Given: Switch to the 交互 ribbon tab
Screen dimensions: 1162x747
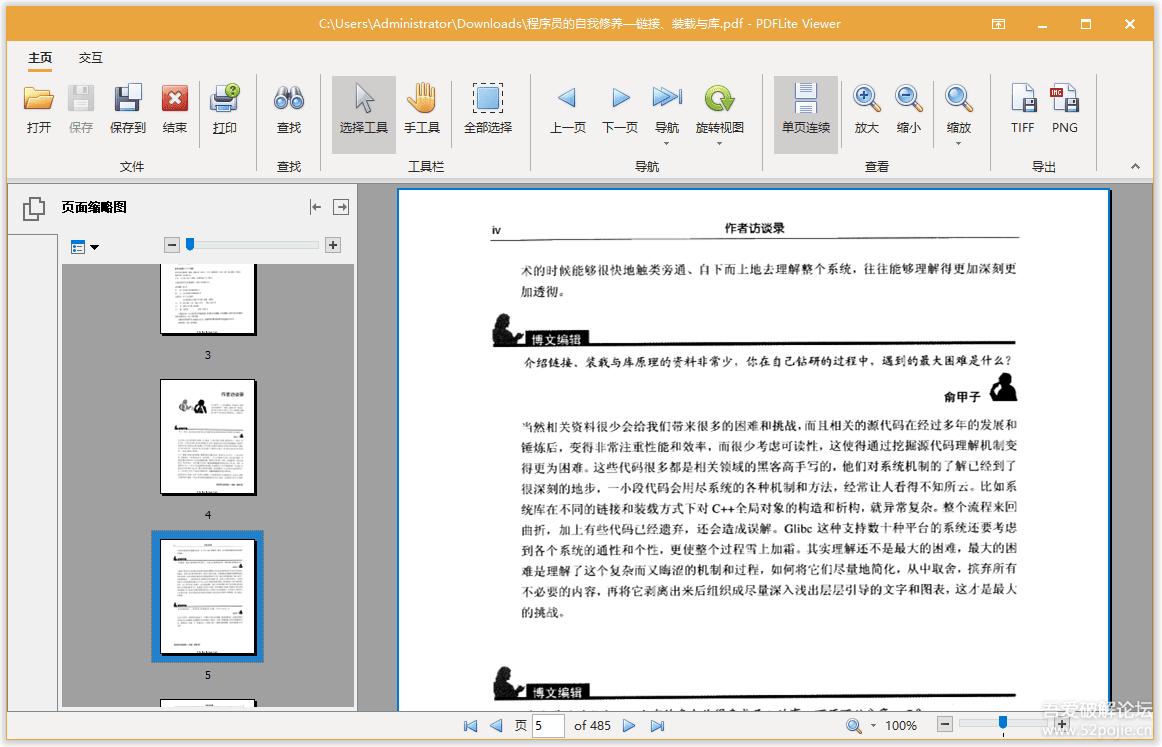Looking at the screenshot, I should (x=91, y=58).
